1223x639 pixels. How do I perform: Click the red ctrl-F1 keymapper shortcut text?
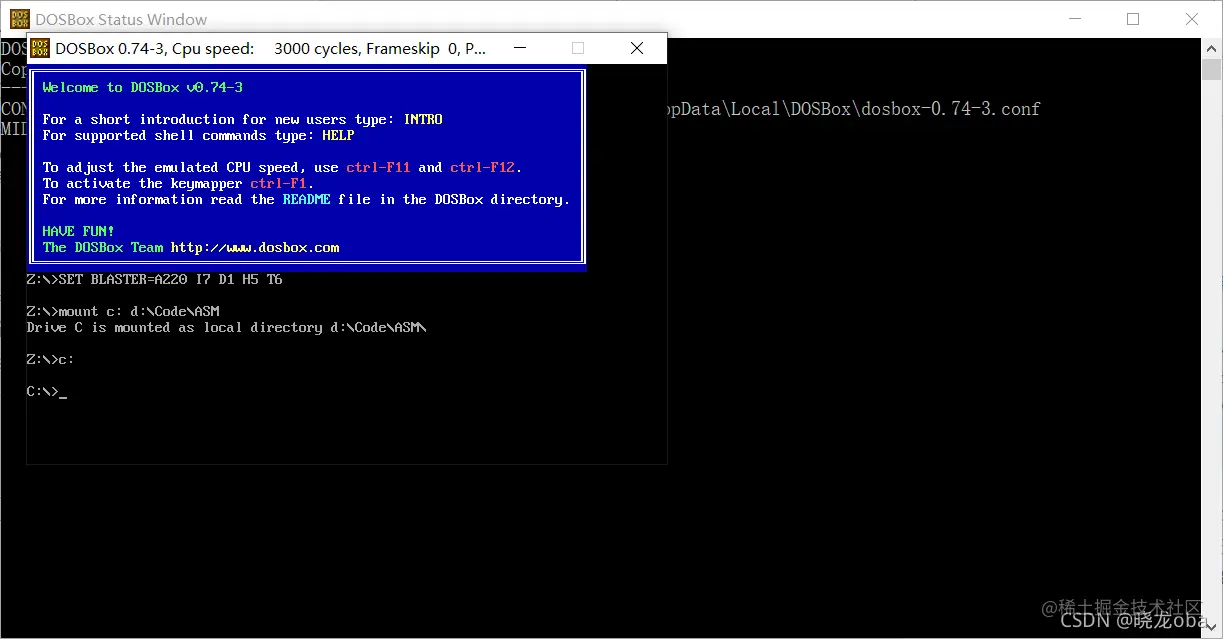pos(278,183)
